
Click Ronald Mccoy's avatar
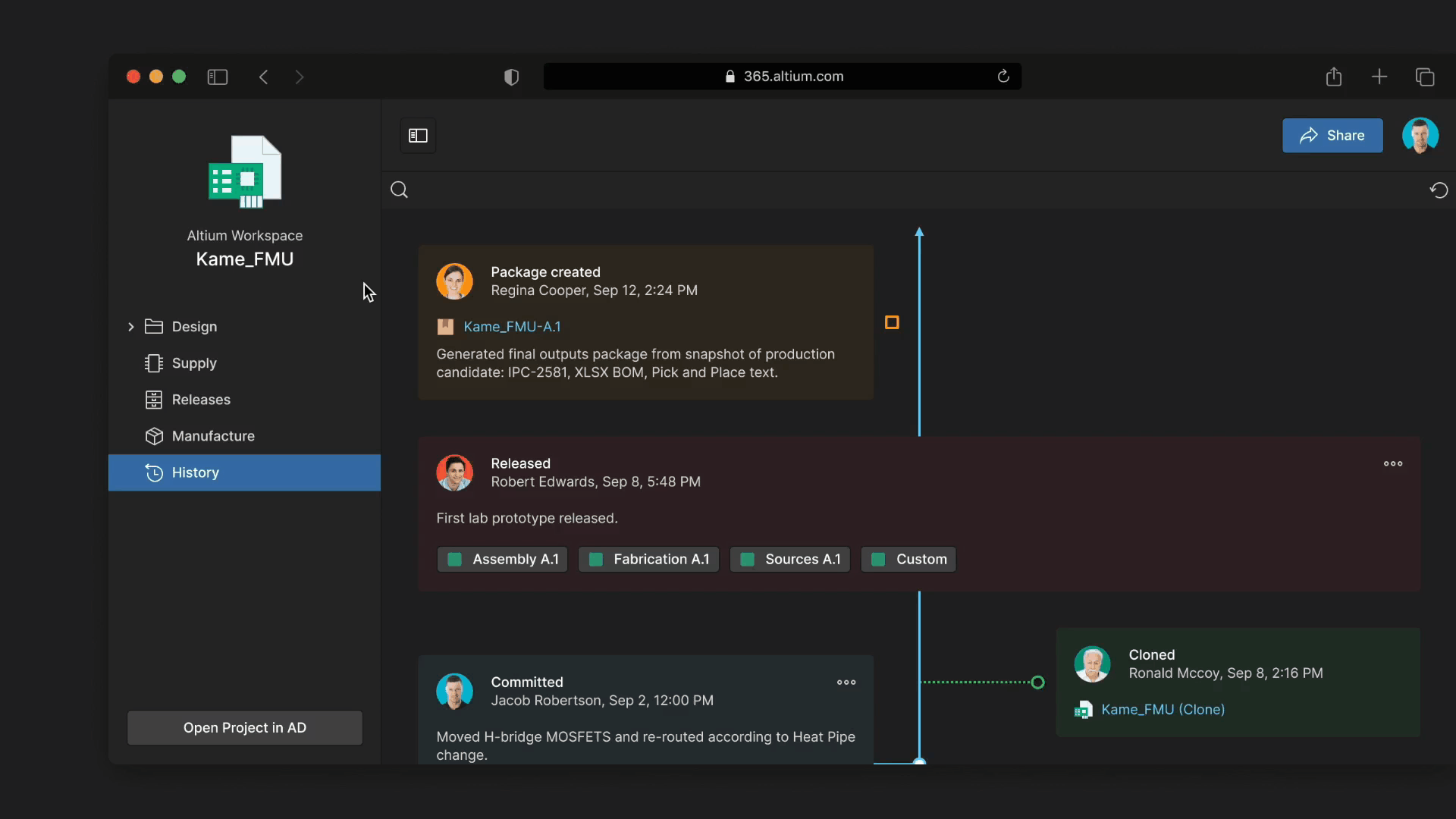[1093, 664]
